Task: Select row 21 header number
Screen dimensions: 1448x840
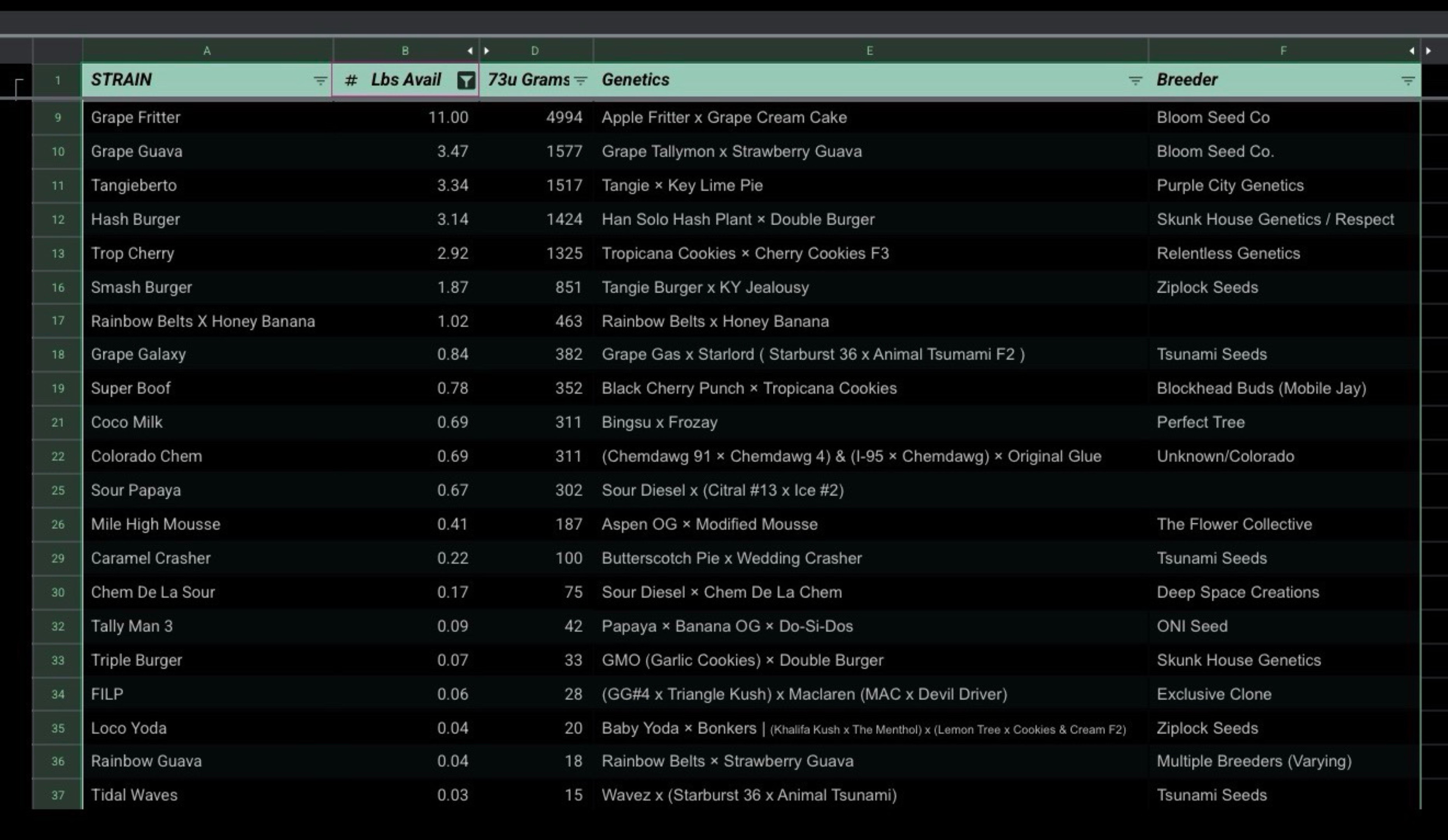Action: coord(58,422)
